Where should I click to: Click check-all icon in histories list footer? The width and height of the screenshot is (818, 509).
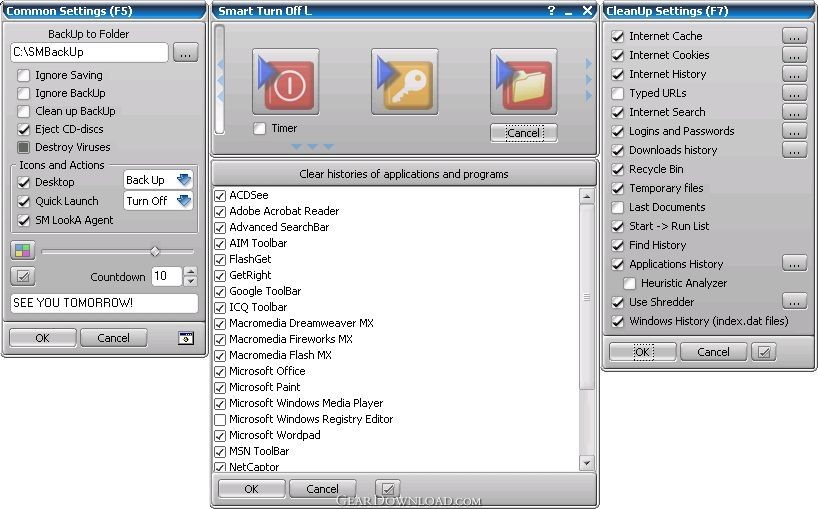(x=388, y=489)
